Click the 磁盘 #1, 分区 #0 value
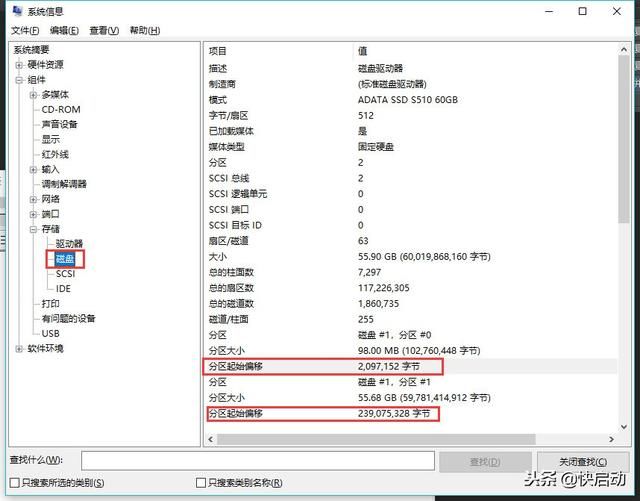Screen dimensions: 640x501 pyautogui.click(x=394, y=335)
